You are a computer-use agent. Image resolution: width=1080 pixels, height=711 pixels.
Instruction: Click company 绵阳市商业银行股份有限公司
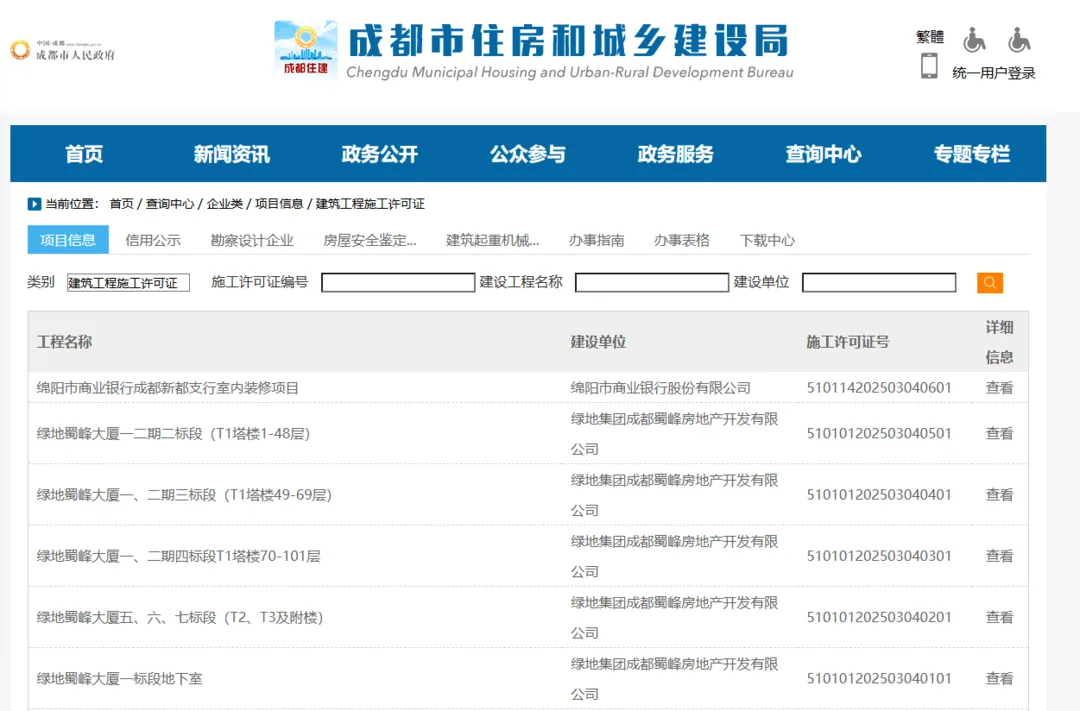[661, 388]
